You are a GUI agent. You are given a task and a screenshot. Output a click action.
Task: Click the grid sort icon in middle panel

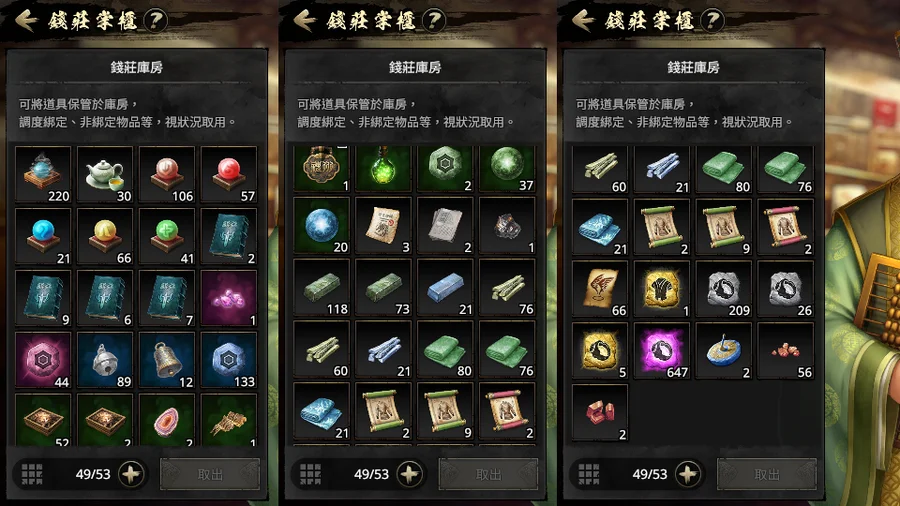310,474
